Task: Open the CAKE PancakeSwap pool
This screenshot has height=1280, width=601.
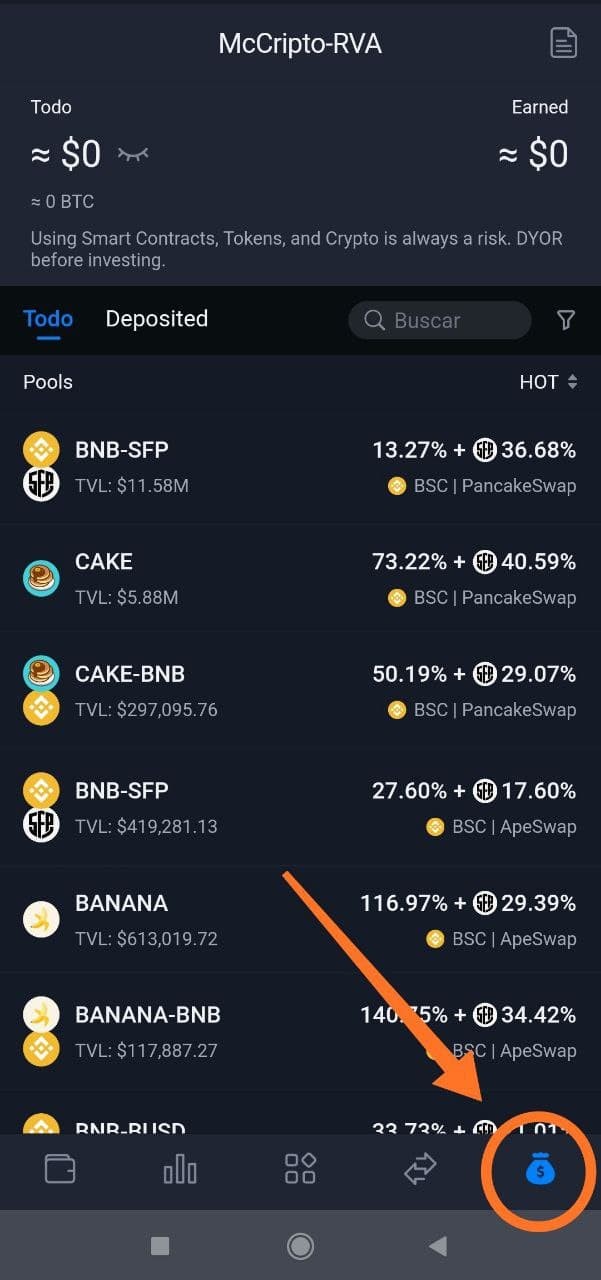Action: (x=300, y=578)
